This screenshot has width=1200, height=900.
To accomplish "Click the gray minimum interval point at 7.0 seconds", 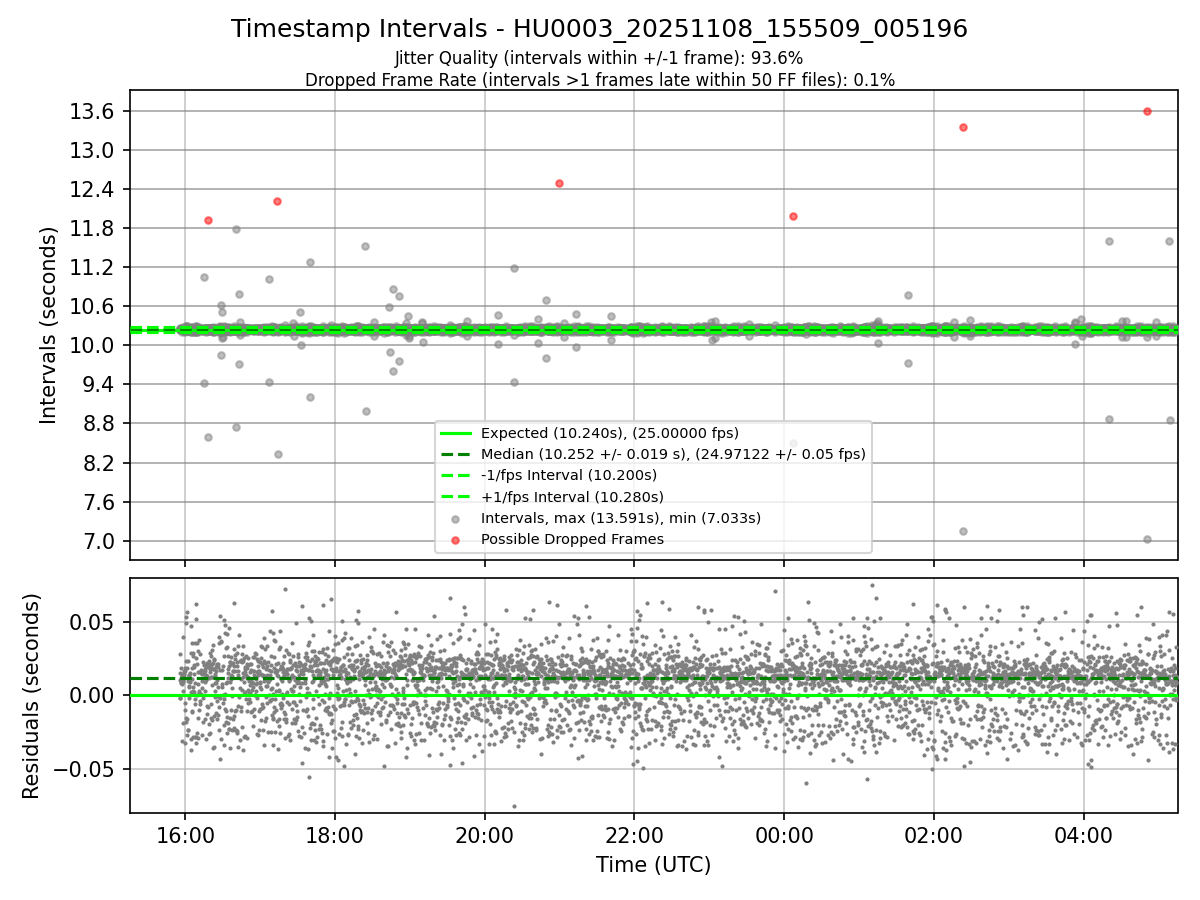I will coord(1147,539).
